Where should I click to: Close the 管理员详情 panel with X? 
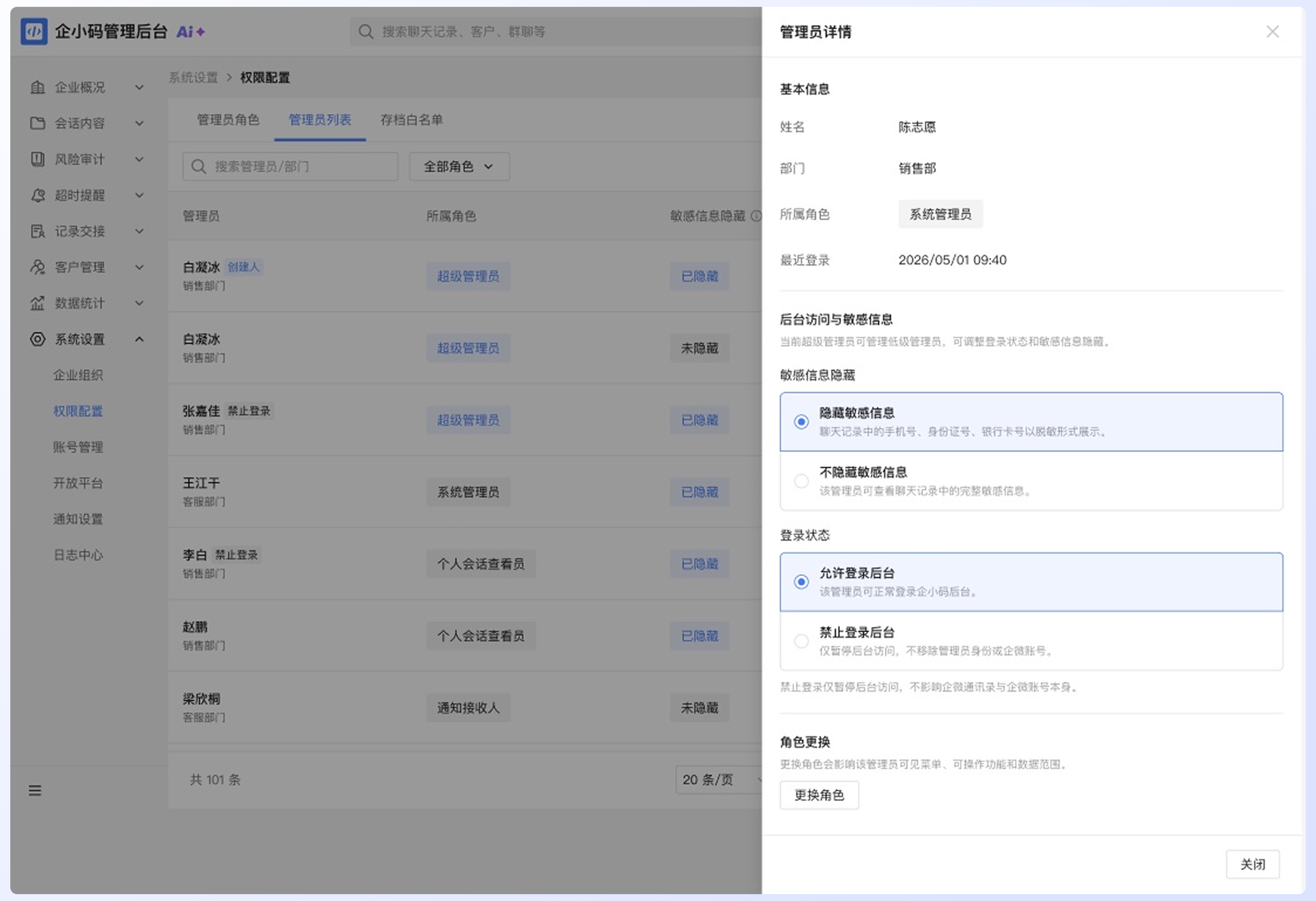[x=1272, y=32]
